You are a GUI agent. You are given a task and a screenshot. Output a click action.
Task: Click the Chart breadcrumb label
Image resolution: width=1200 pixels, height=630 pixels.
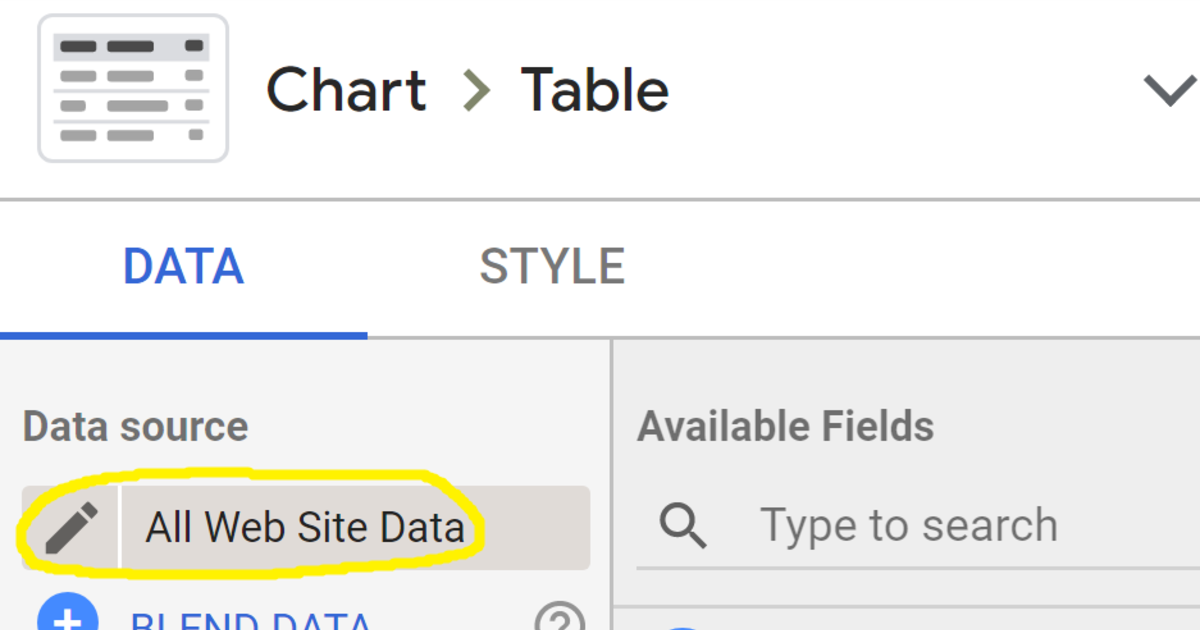coord(346,91)
